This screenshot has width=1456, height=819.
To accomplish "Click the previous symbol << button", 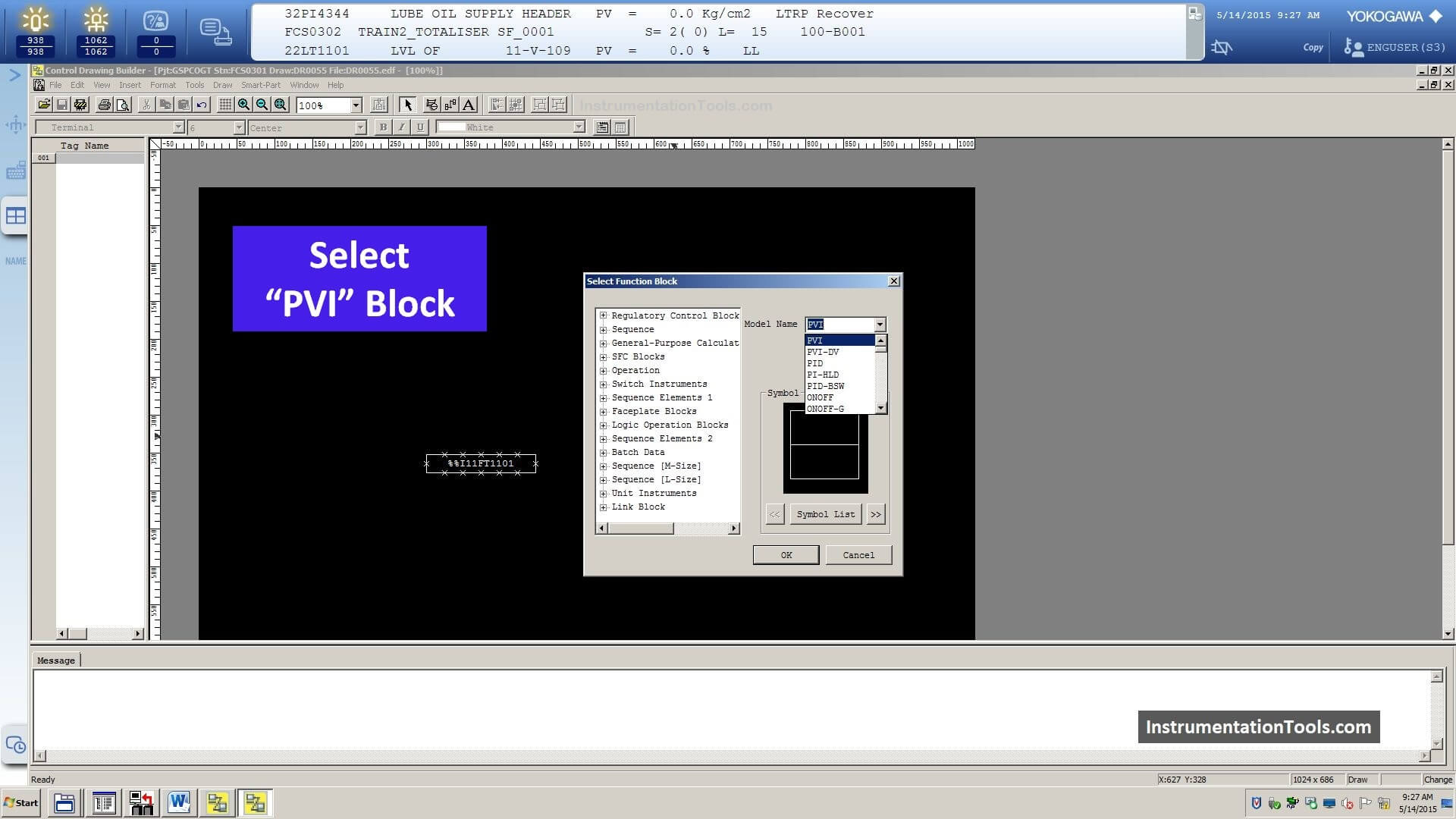I will click(774, 514).
